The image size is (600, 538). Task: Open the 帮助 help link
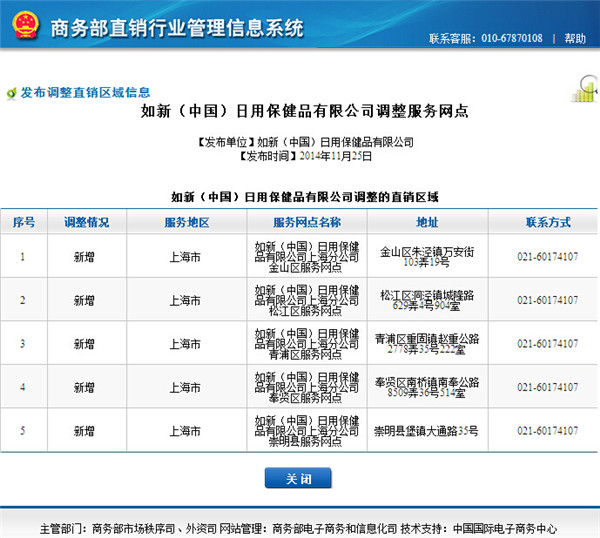pyautogui.click(x=575, y=38)
